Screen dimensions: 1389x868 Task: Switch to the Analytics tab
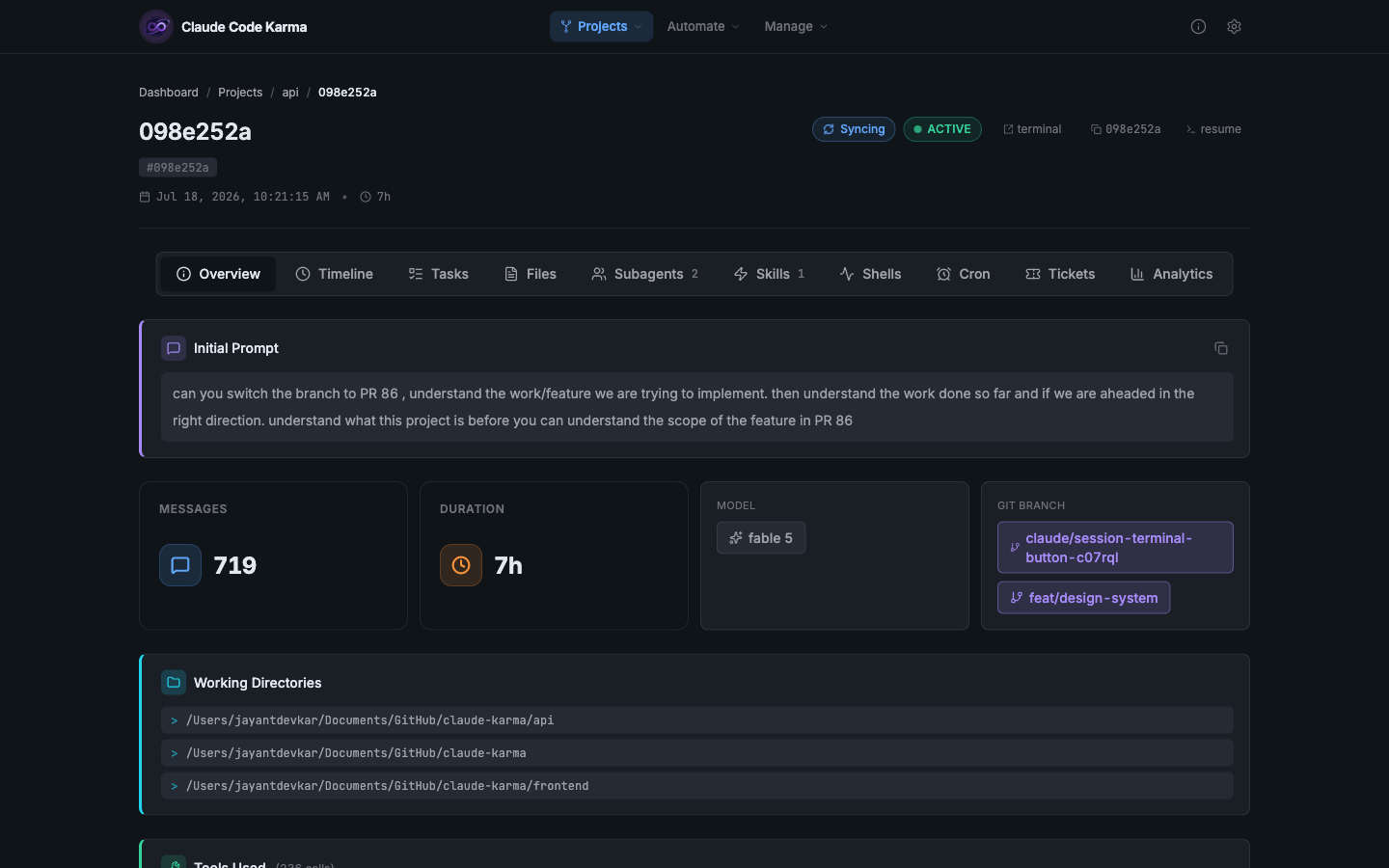click(x=1171, y=274)
